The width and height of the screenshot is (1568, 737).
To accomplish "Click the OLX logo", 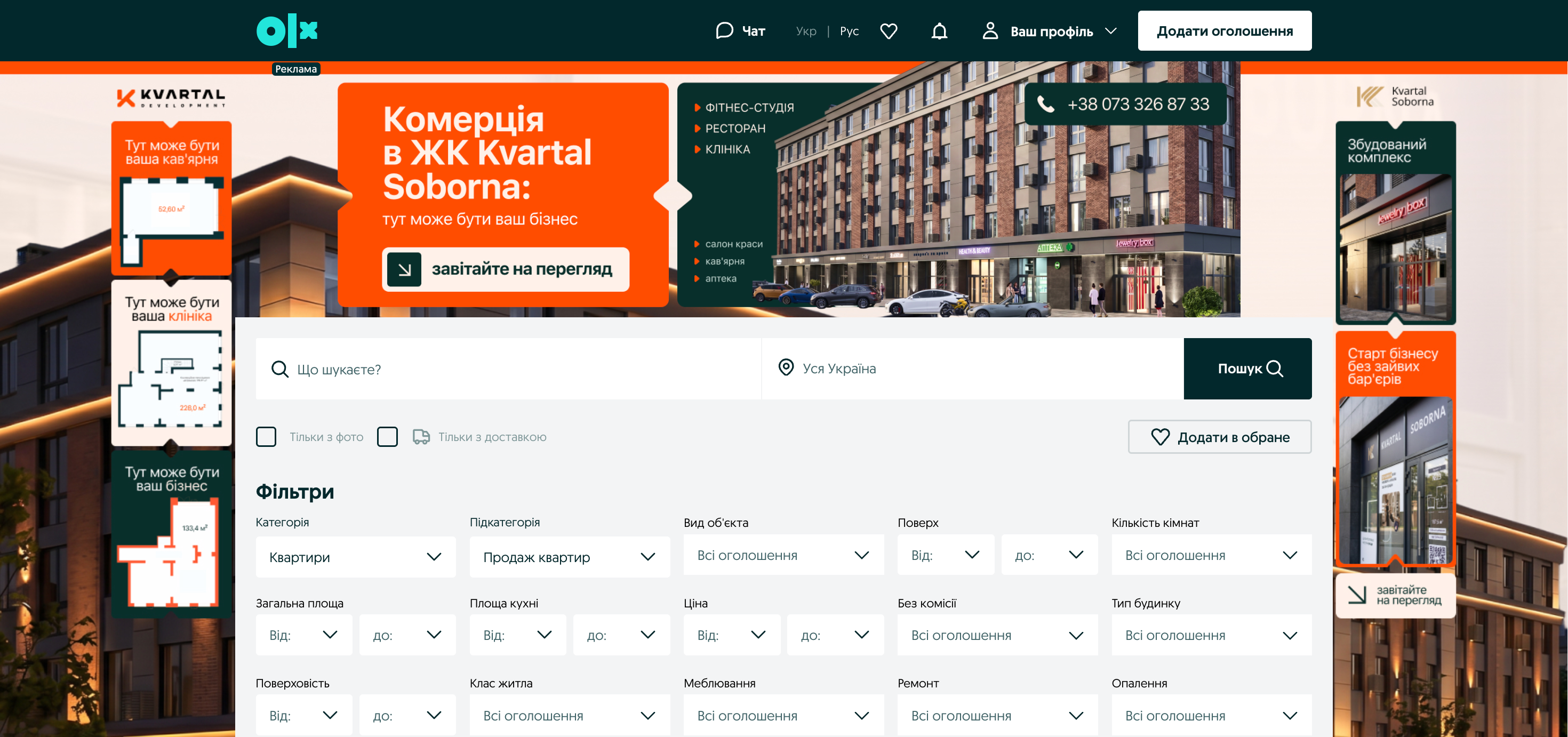I will point(287,30).
